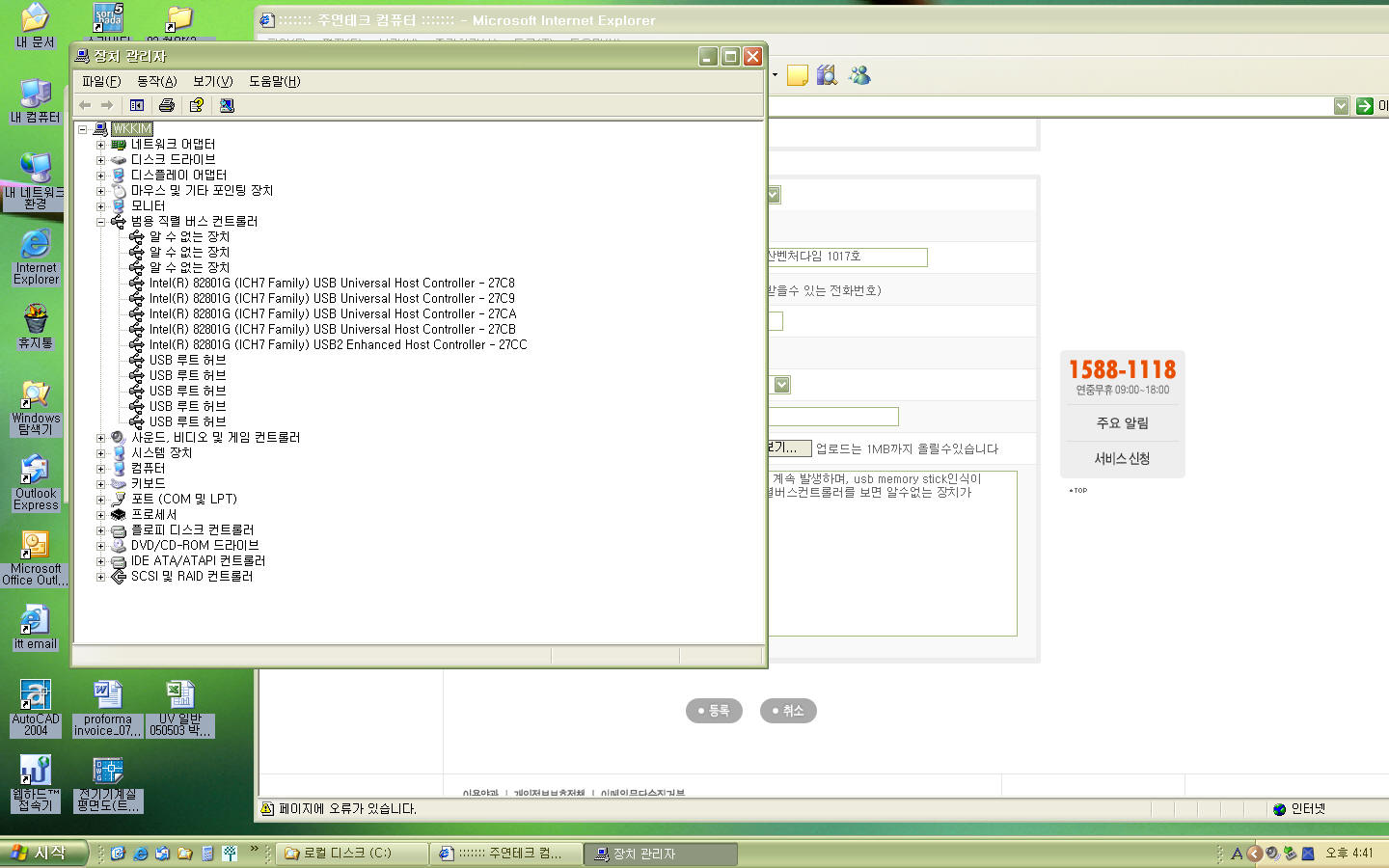Click the 주요 알림 link
The height and width of the screenshot is (868, 1389).
[1122, 423]
